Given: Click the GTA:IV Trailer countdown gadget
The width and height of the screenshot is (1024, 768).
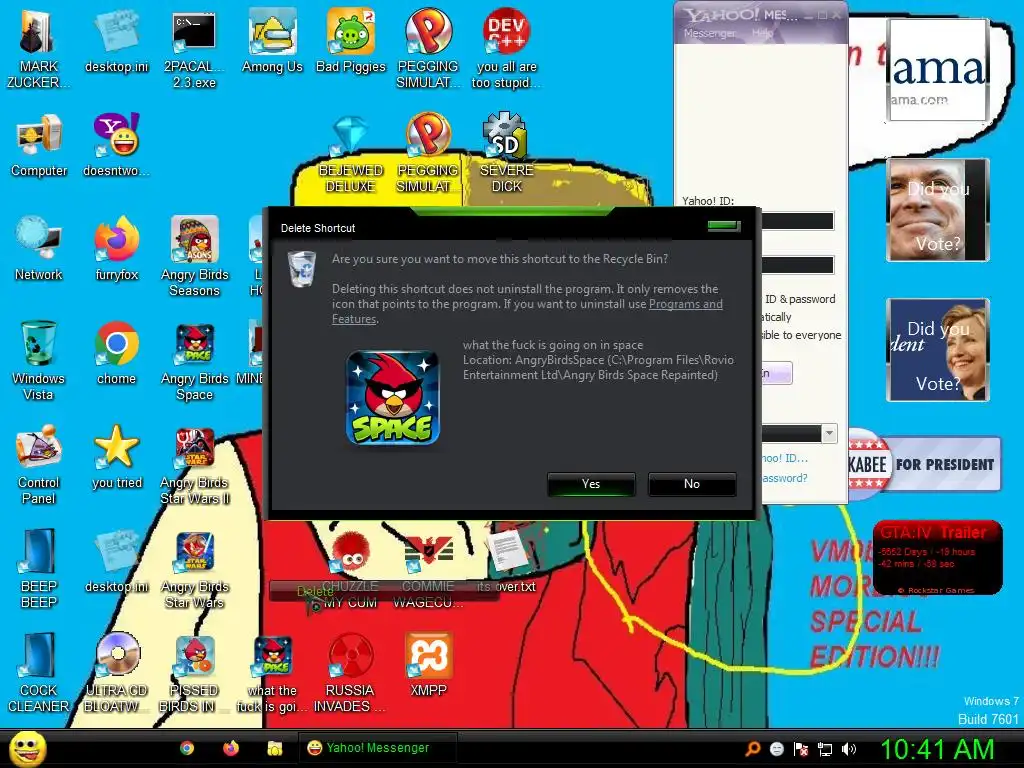Looking at the screenshot, I should (x=937, y=558).
